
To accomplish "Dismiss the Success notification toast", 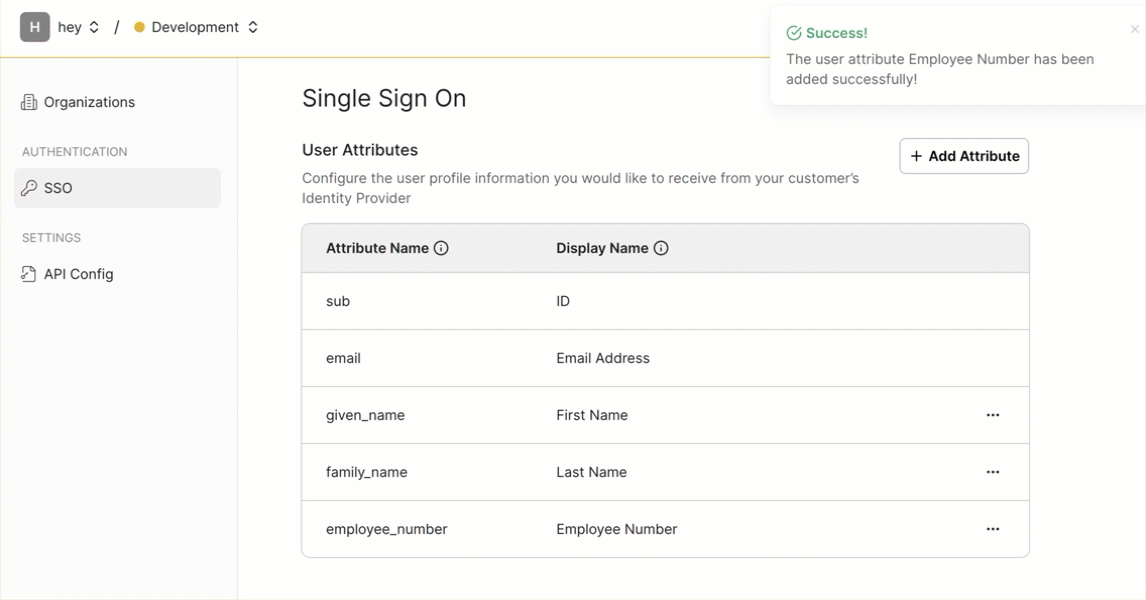I will coord(1134,29).
